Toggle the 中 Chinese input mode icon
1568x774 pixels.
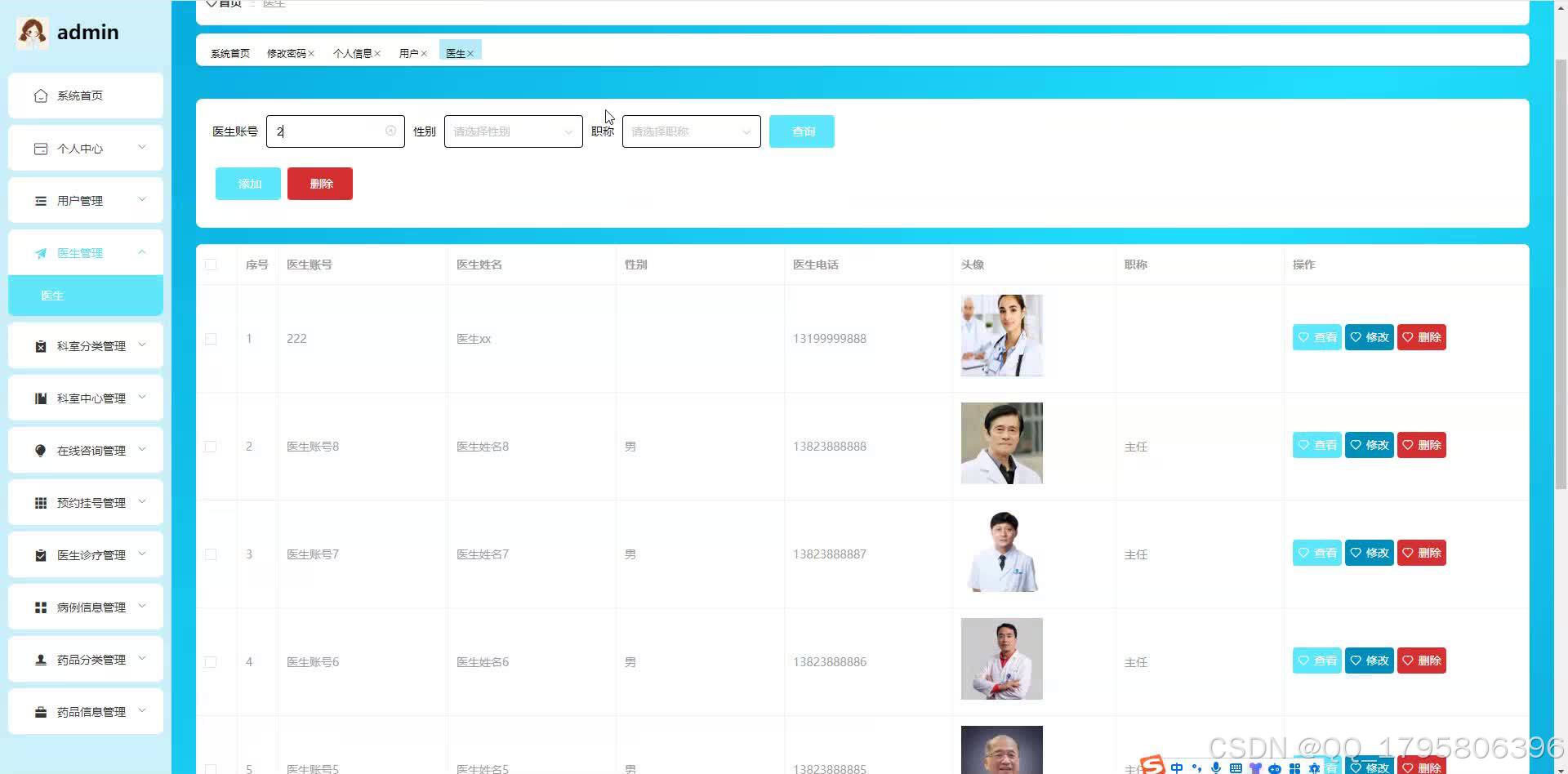click(1177, 767)
